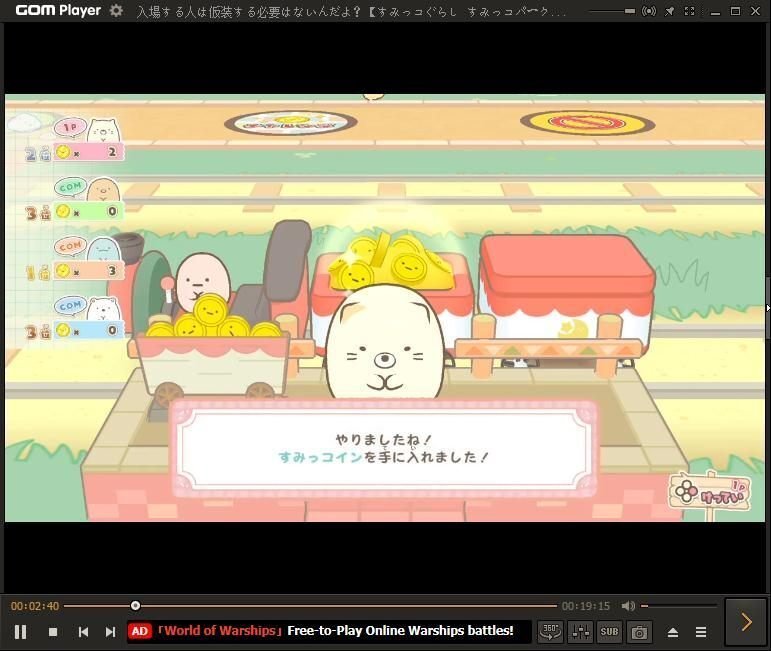Click the total duration 00:19:15
771x651 pixels.
coord(586,606)
